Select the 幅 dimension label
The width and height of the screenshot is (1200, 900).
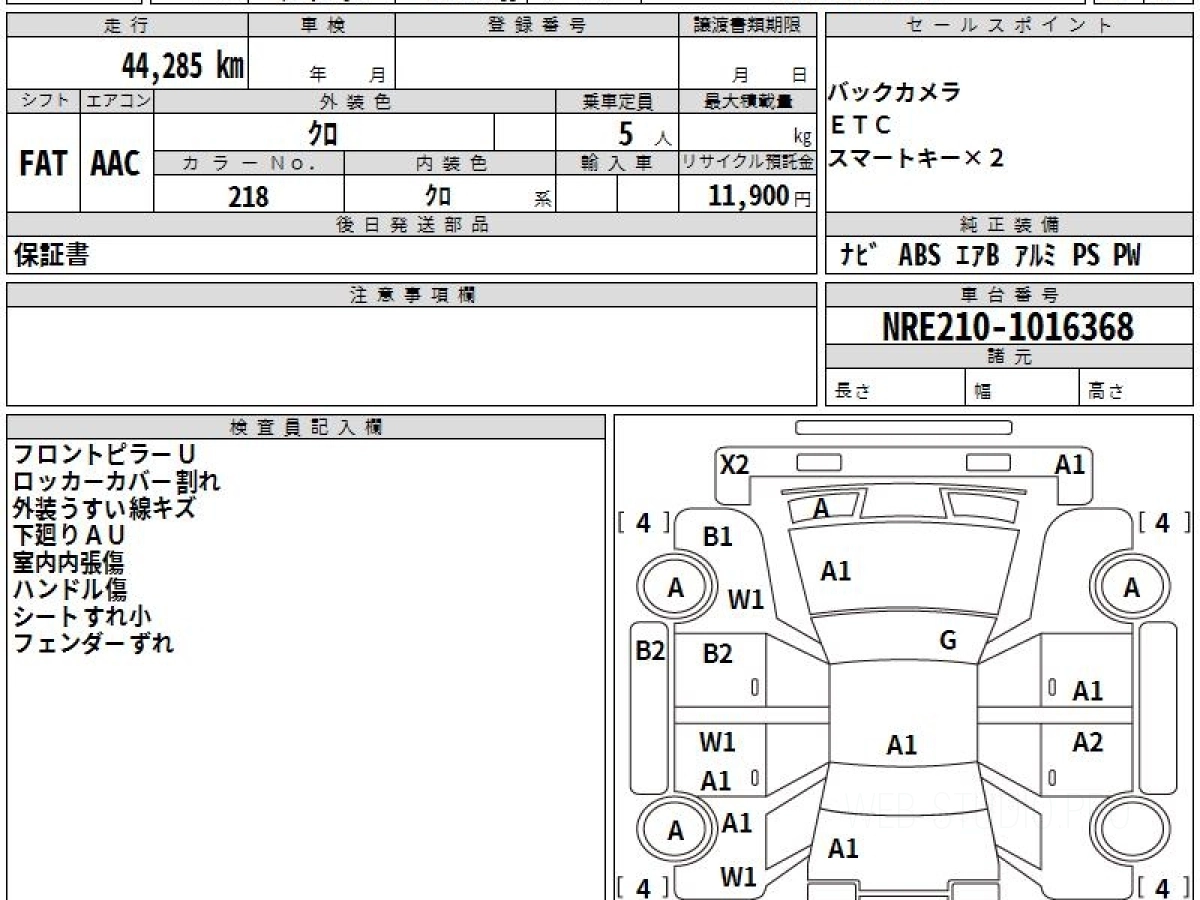tap(983, 392)
